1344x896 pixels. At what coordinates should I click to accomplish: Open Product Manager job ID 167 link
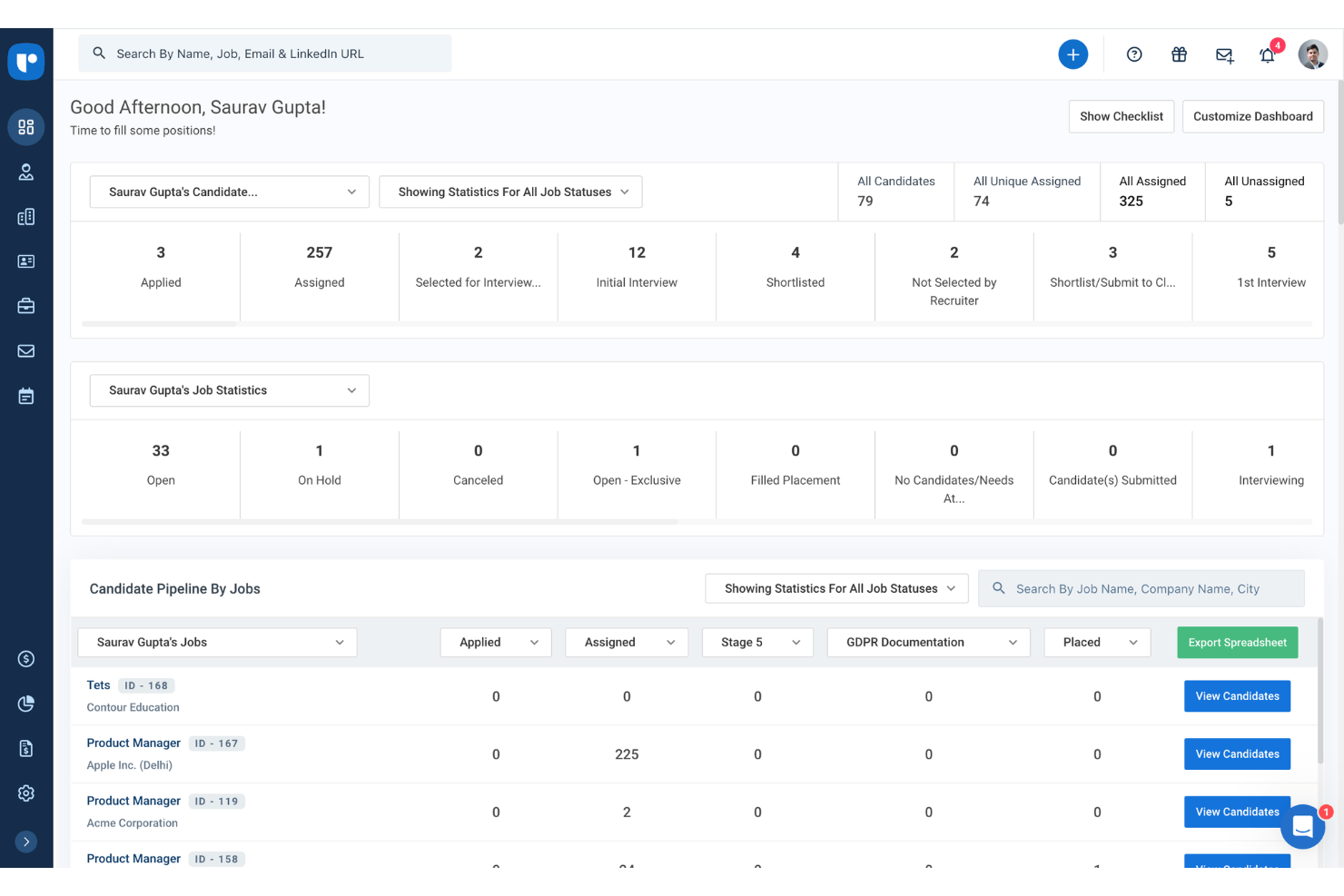pyautogui.click(x=133, y=743)
